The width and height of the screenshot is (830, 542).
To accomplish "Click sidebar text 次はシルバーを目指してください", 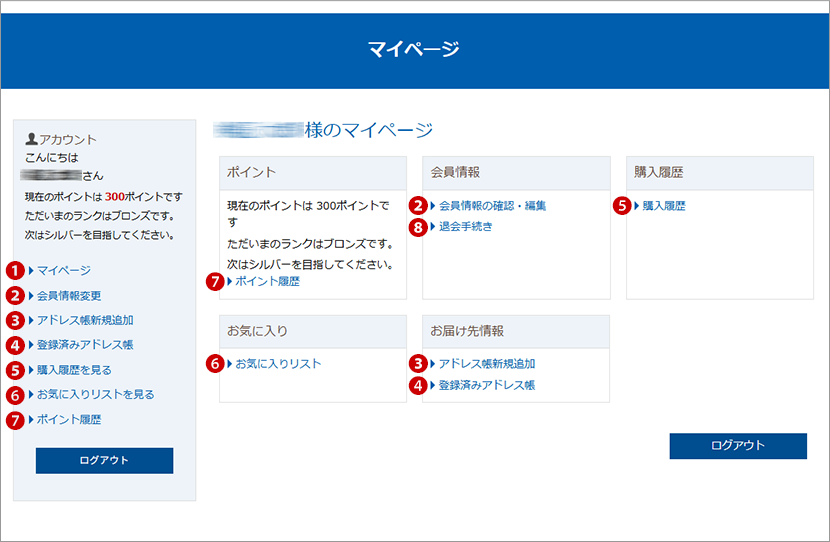I will point(100,235).
